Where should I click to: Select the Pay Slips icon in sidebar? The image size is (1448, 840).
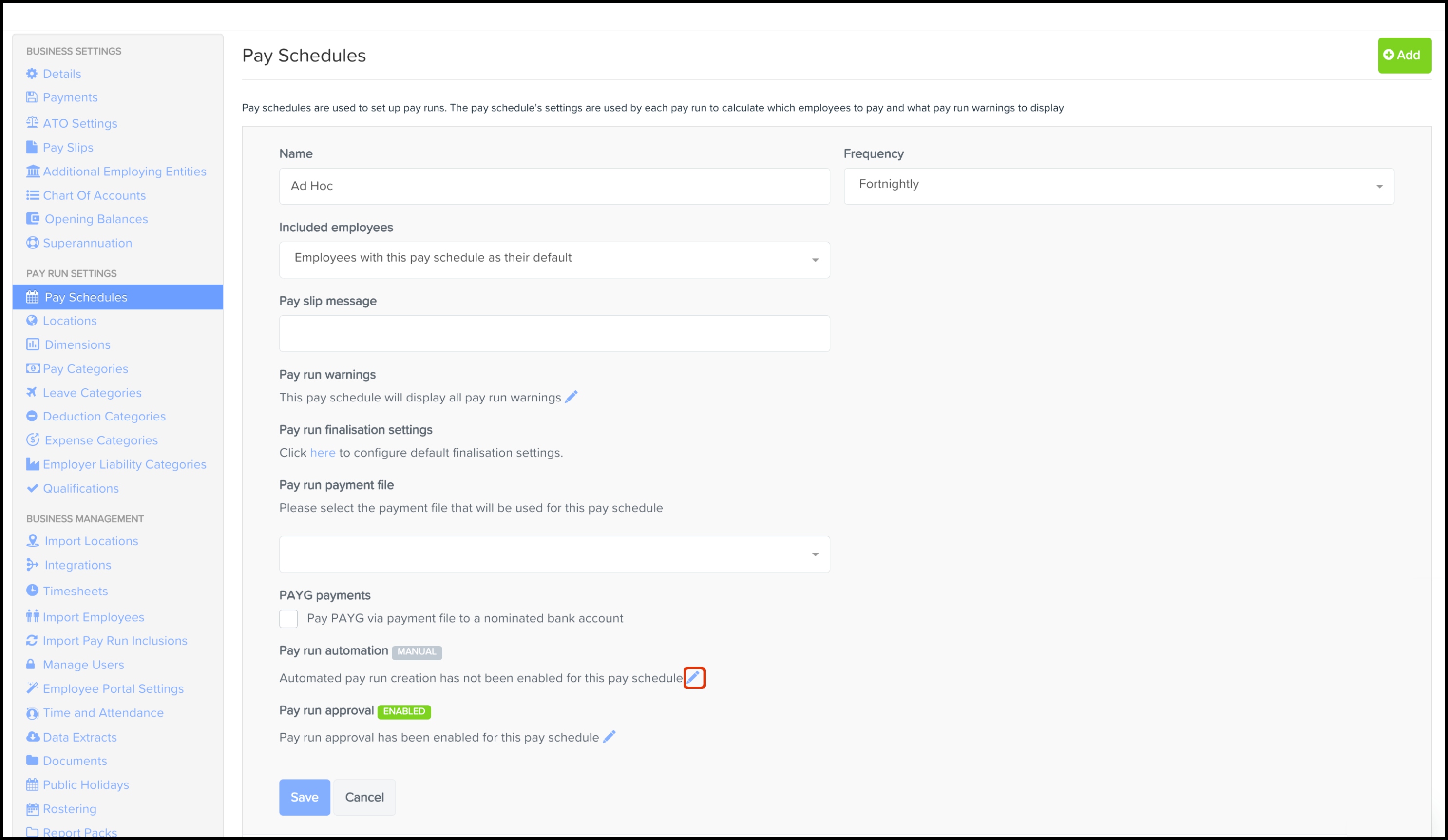(x=32, y=147)
